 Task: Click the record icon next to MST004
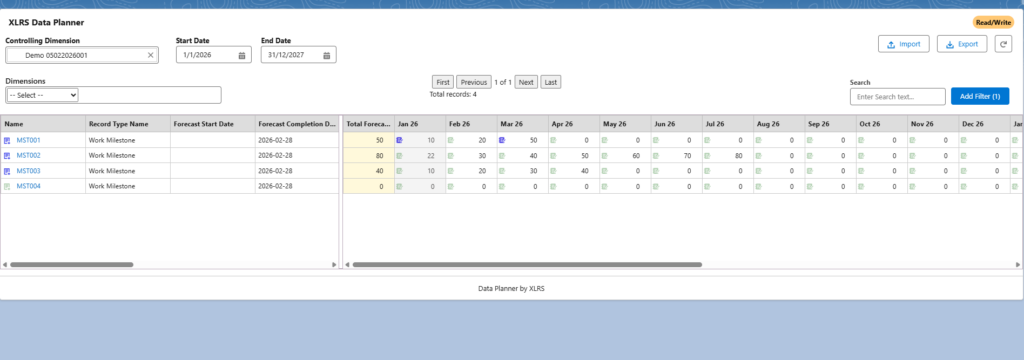(x=7, y=186)
